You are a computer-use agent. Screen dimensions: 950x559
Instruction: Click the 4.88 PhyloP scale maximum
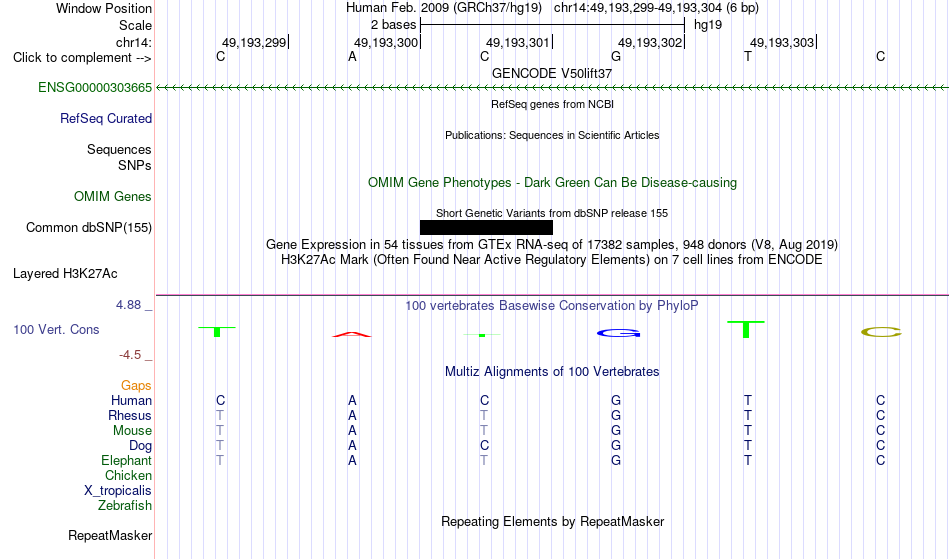(128, 305)
